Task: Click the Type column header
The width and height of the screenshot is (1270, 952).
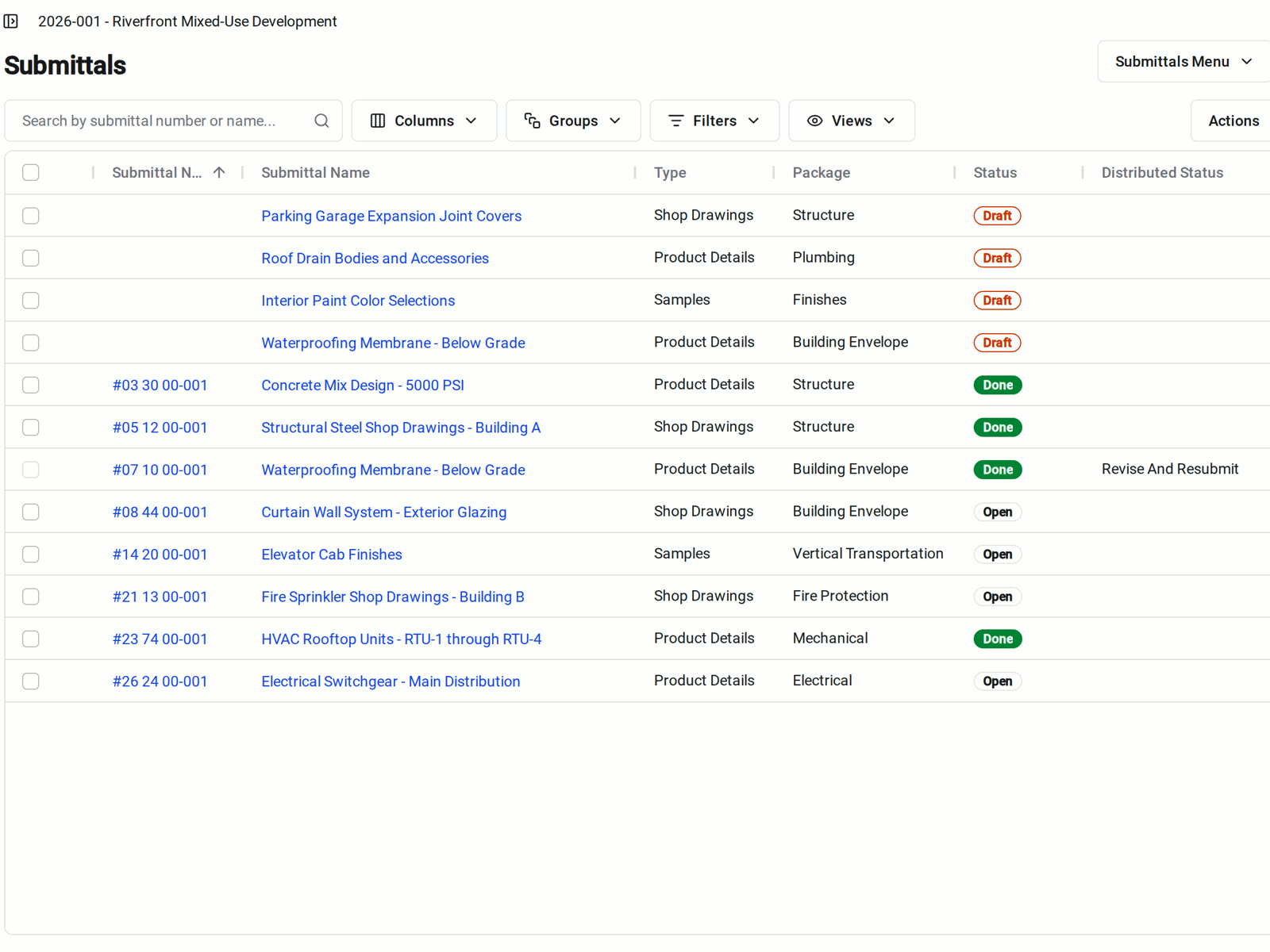Action: [x=670, y=172]
